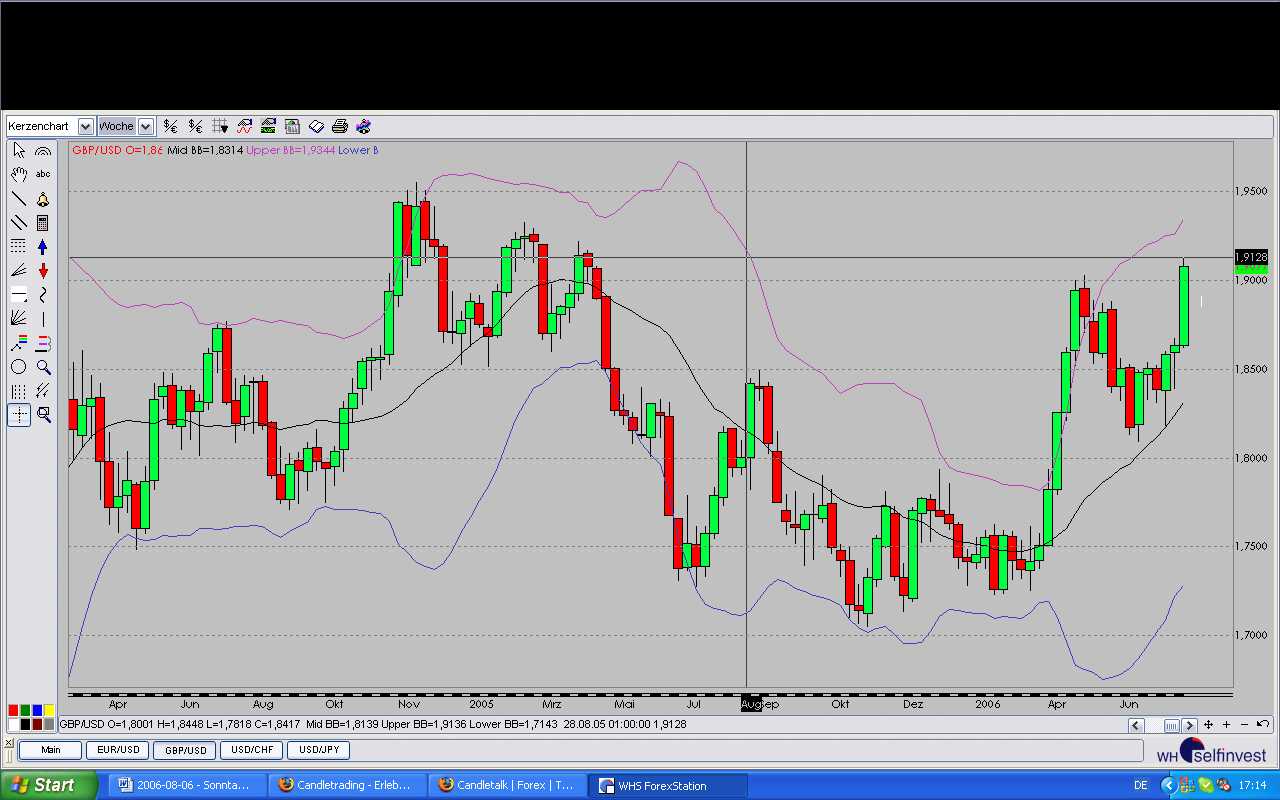Open the Kerzenchart chart type dropdown
The image size is (1280, 800).
click(85, 126)
